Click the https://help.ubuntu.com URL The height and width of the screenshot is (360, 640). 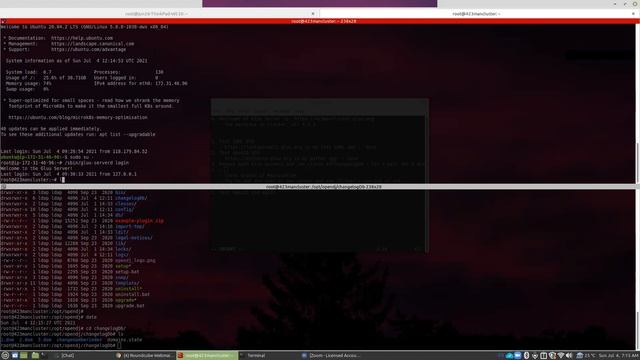click(82, 38)
